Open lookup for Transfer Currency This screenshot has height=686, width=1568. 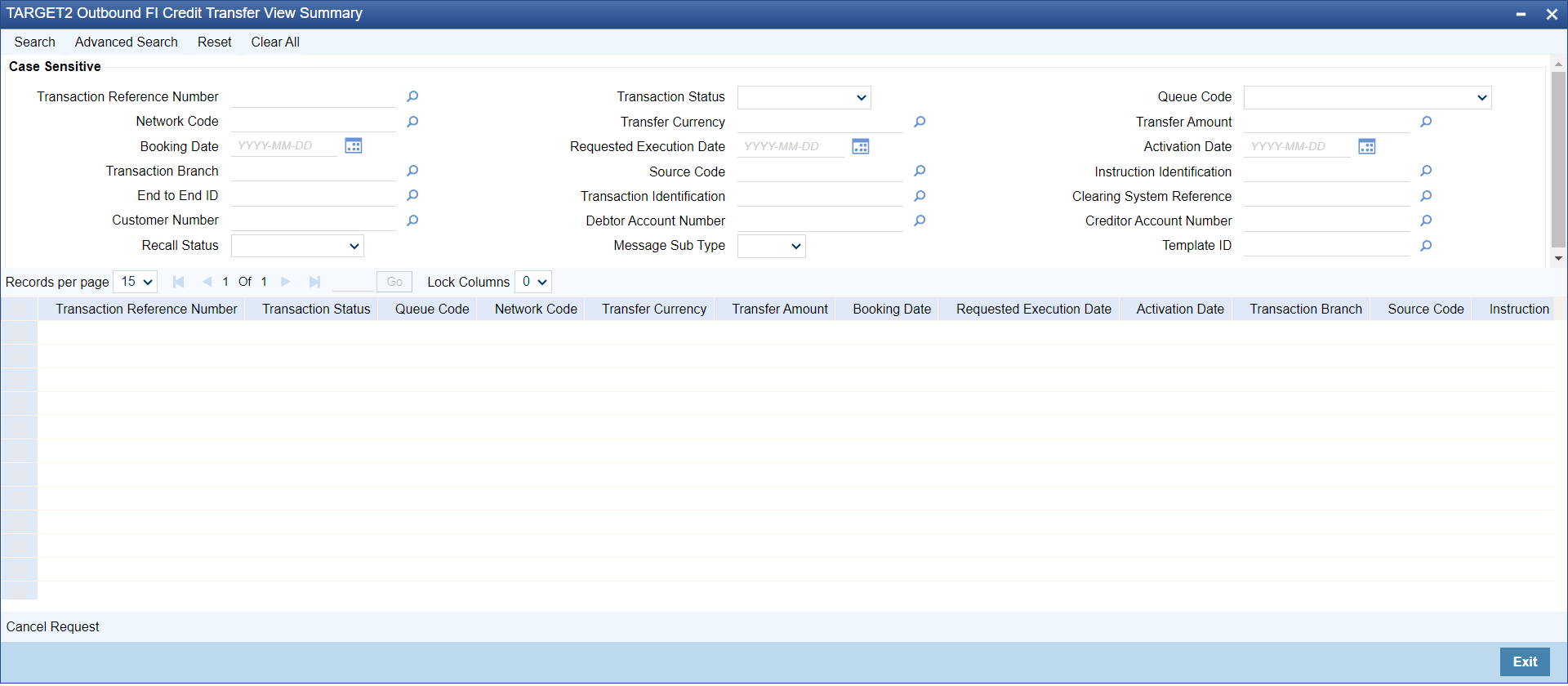[920, 122]
